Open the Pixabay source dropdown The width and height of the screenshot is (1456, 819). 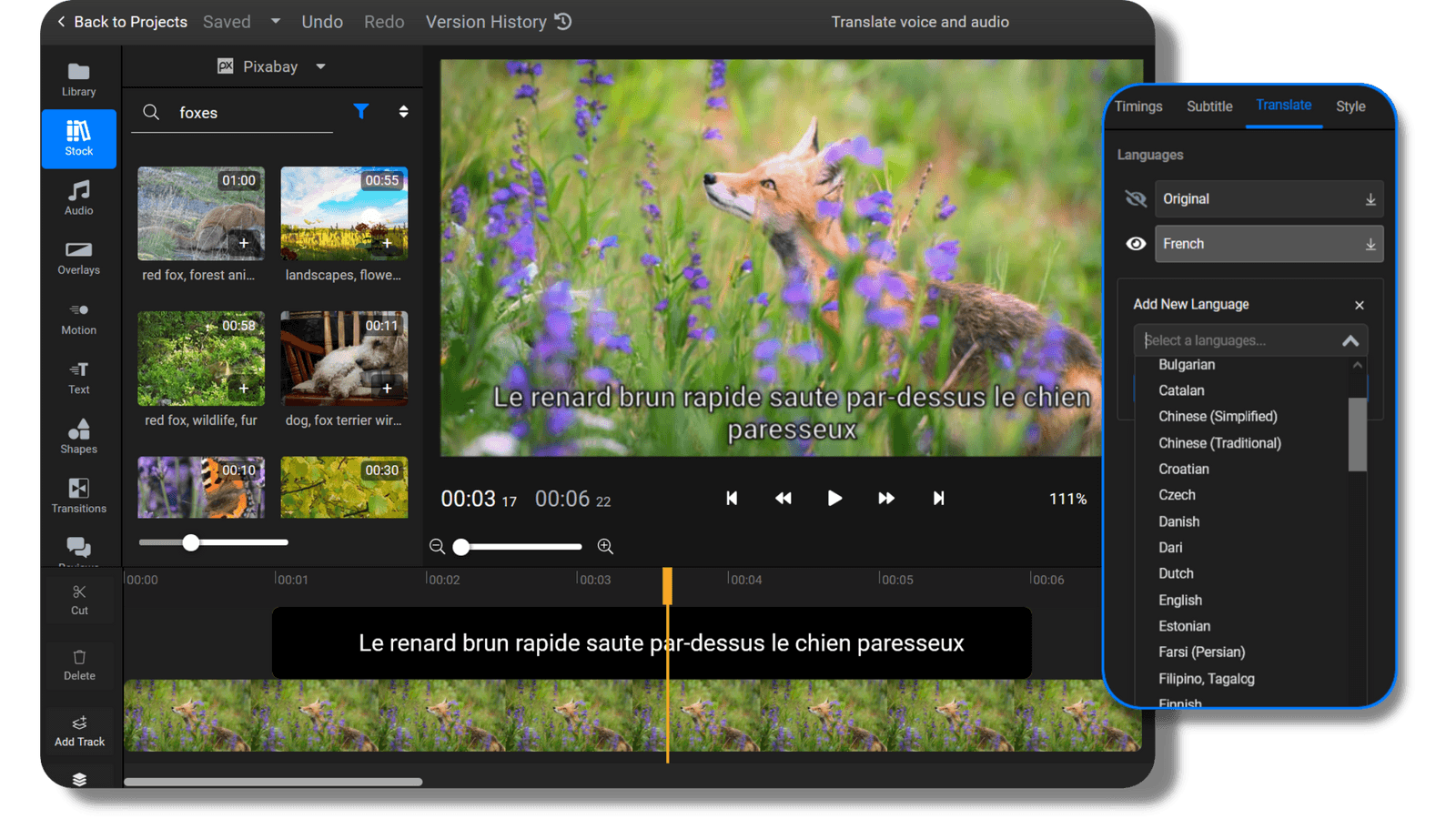point(271,66)
